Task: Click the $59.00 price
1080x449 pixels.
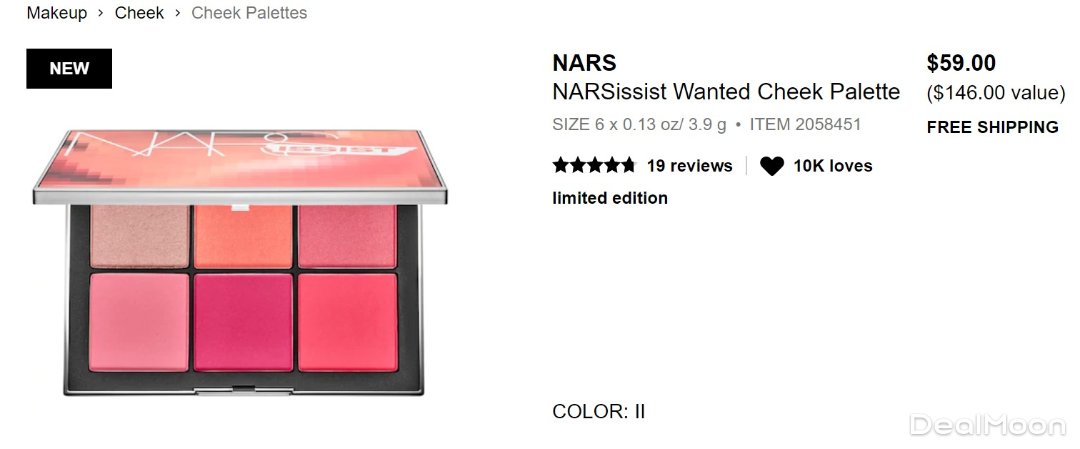Action: pyautogui.click(x=961, y=63)
